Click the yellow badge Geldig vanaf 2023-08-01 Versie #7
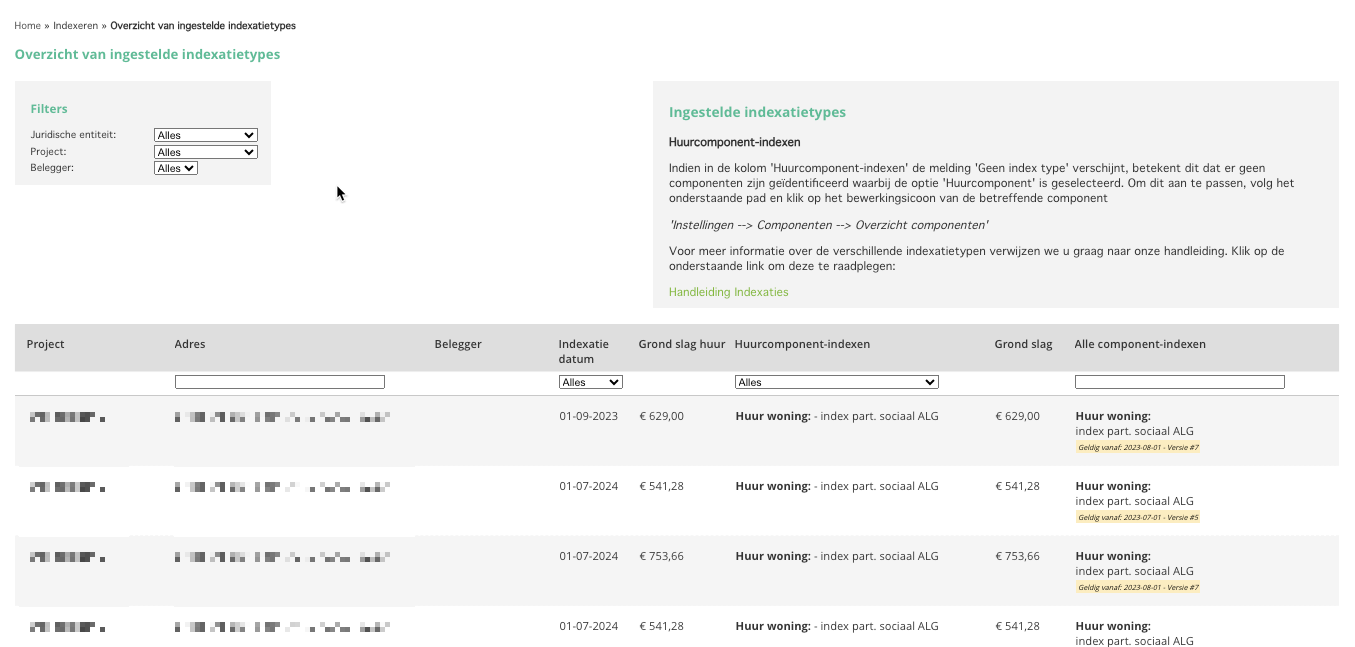Screen dimensions: 1355x647 coord(1138,447)
